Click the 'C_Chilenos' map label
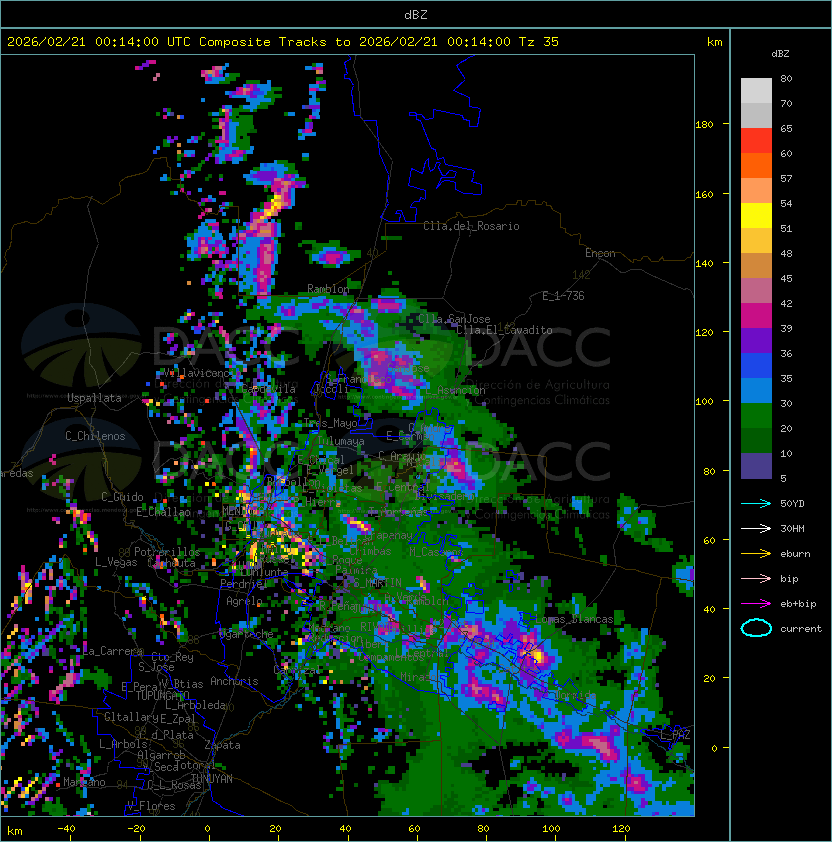Image resolution: width=832 pixels, height=842 pixels. pos(95,436)
